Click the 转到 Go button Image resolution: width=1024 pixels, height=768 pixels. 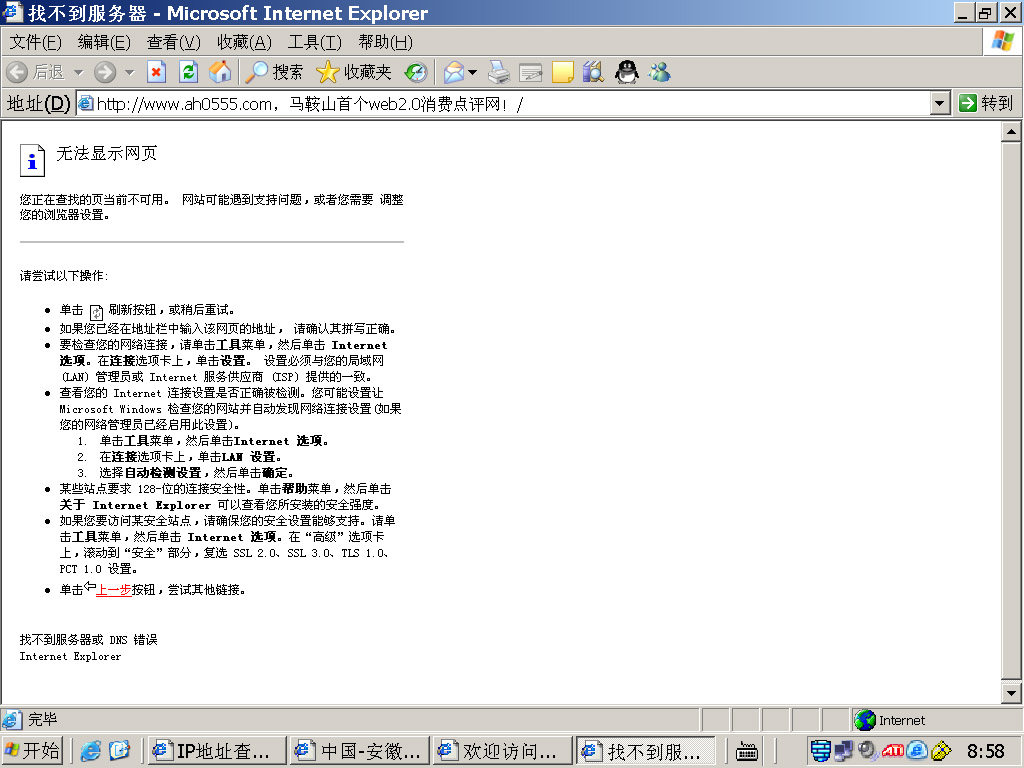click(986, 104)
